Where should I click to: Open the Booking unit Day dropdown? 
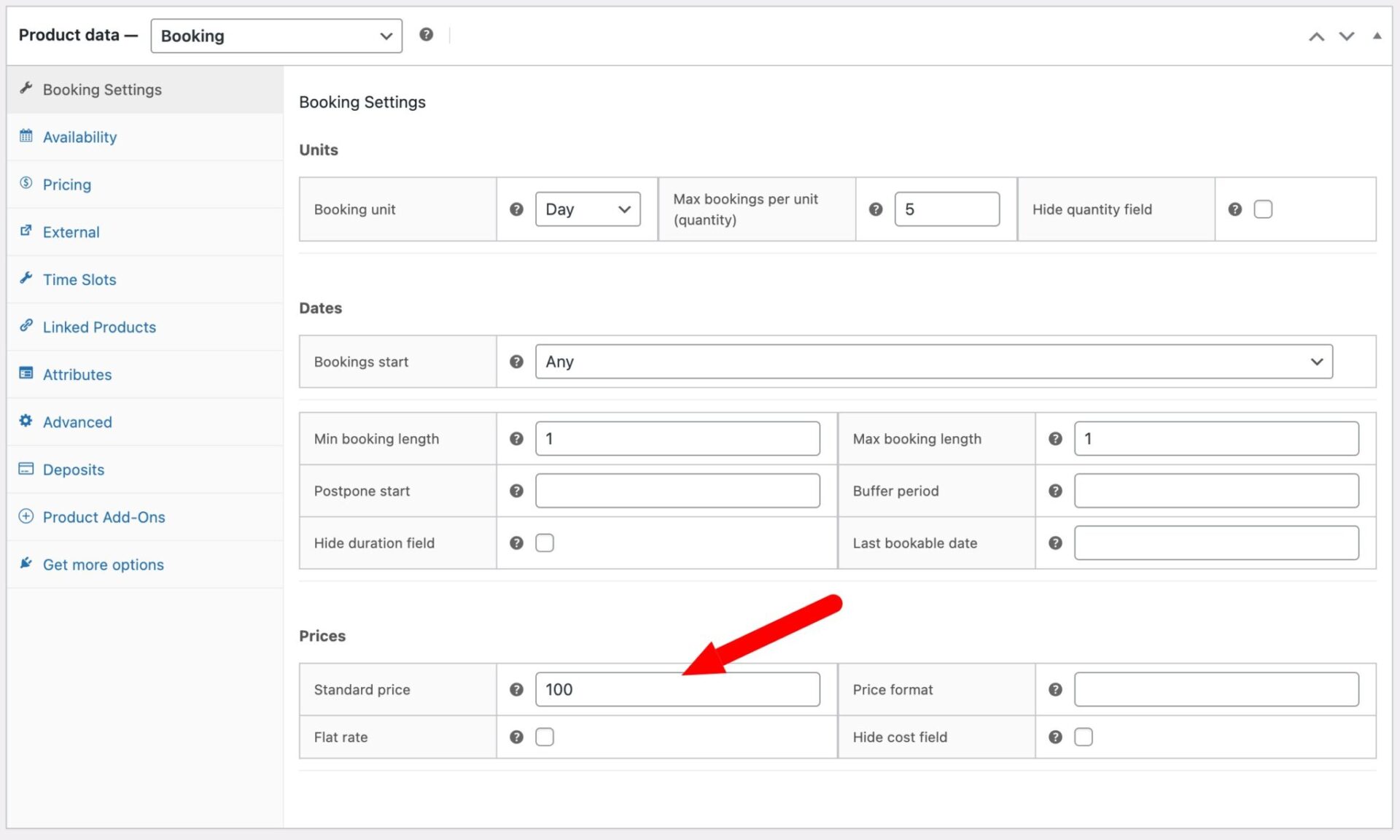(588, 209)
